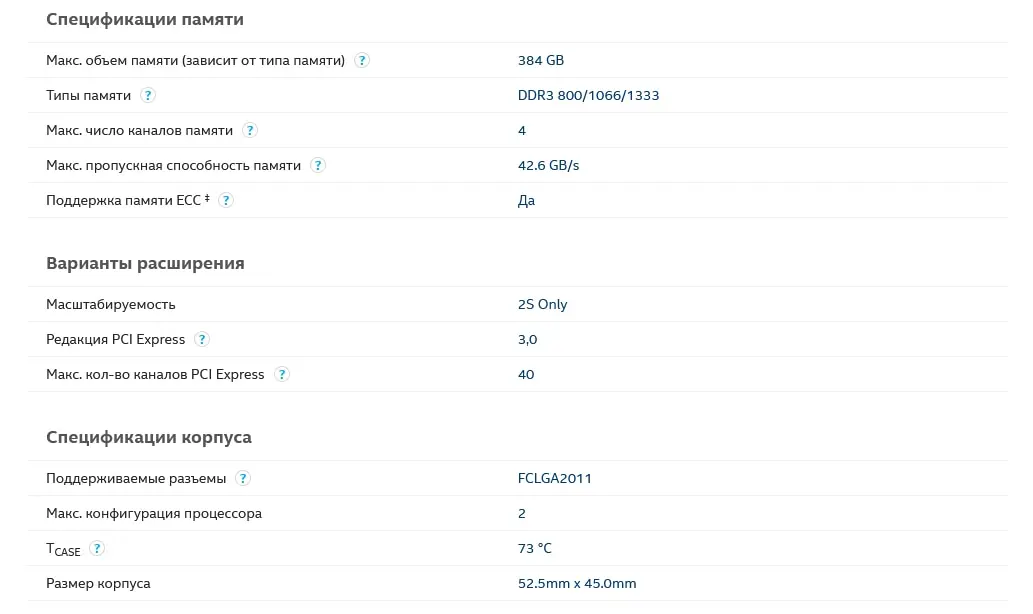The width and height of the screenshot is (1033, 614).
Task: Click the Спецификации корпуса section heading
Action: [149, 437]
